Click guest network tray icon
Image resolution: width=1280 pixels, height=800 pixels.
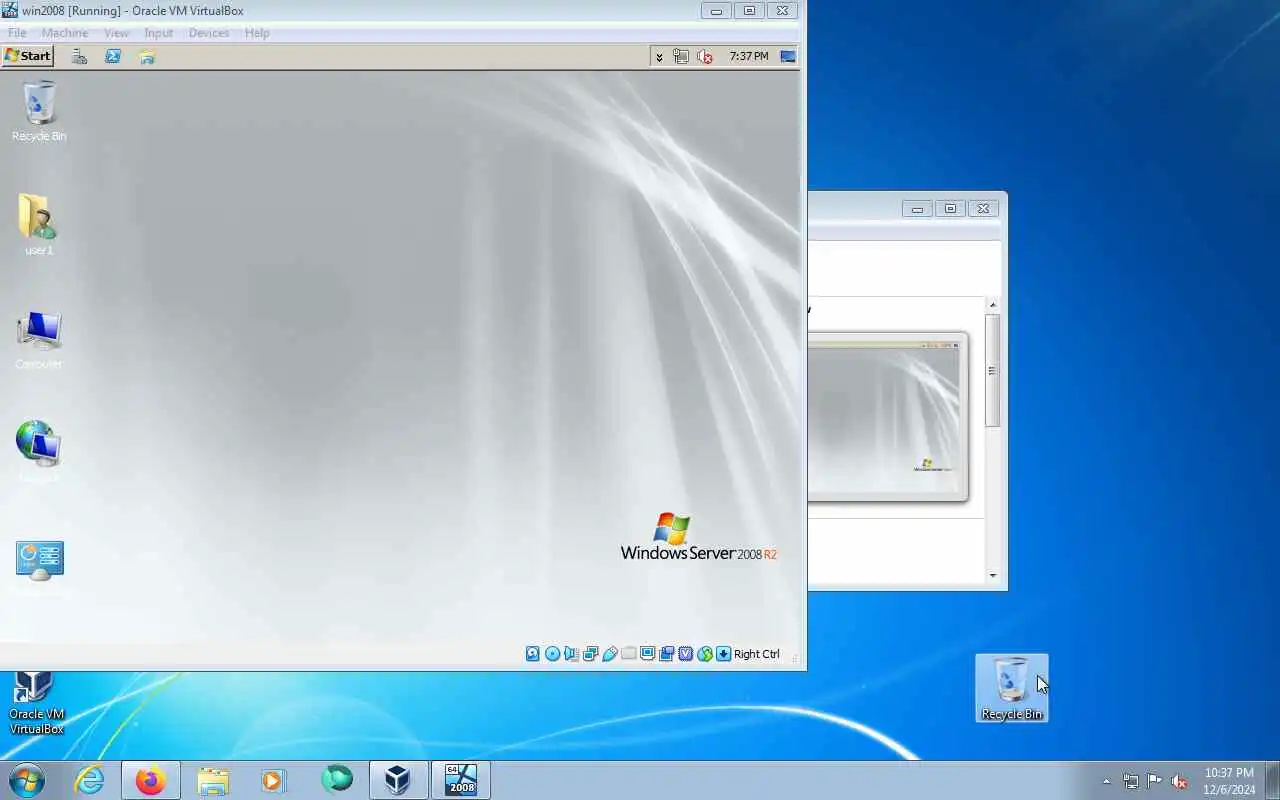[681, 57]
